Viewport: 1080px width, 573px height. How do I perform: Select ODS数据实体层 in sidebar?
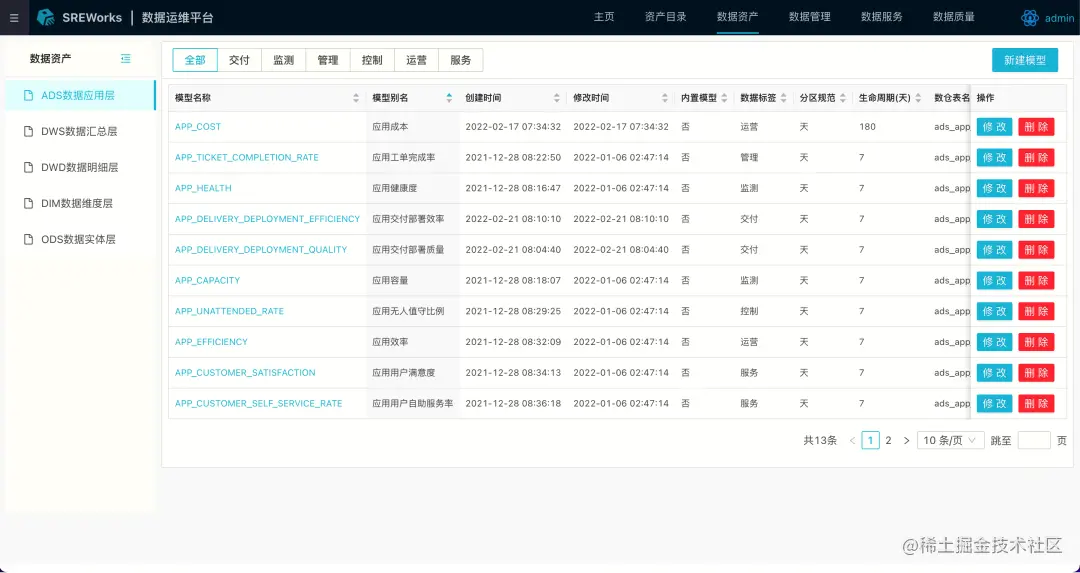point(80,240)
